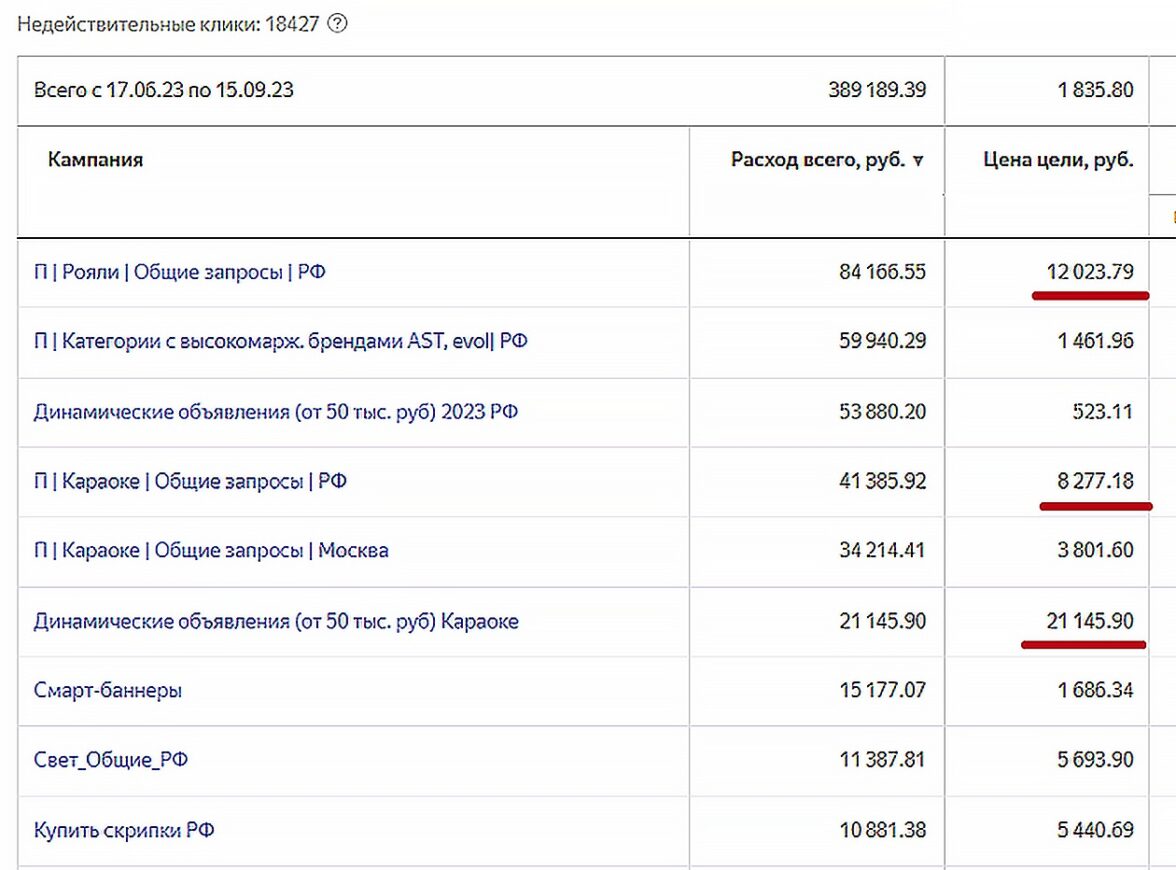Click the total spend value 389 189.39
The height and width of the screenshot is (870, 1176).
point(877,90)
